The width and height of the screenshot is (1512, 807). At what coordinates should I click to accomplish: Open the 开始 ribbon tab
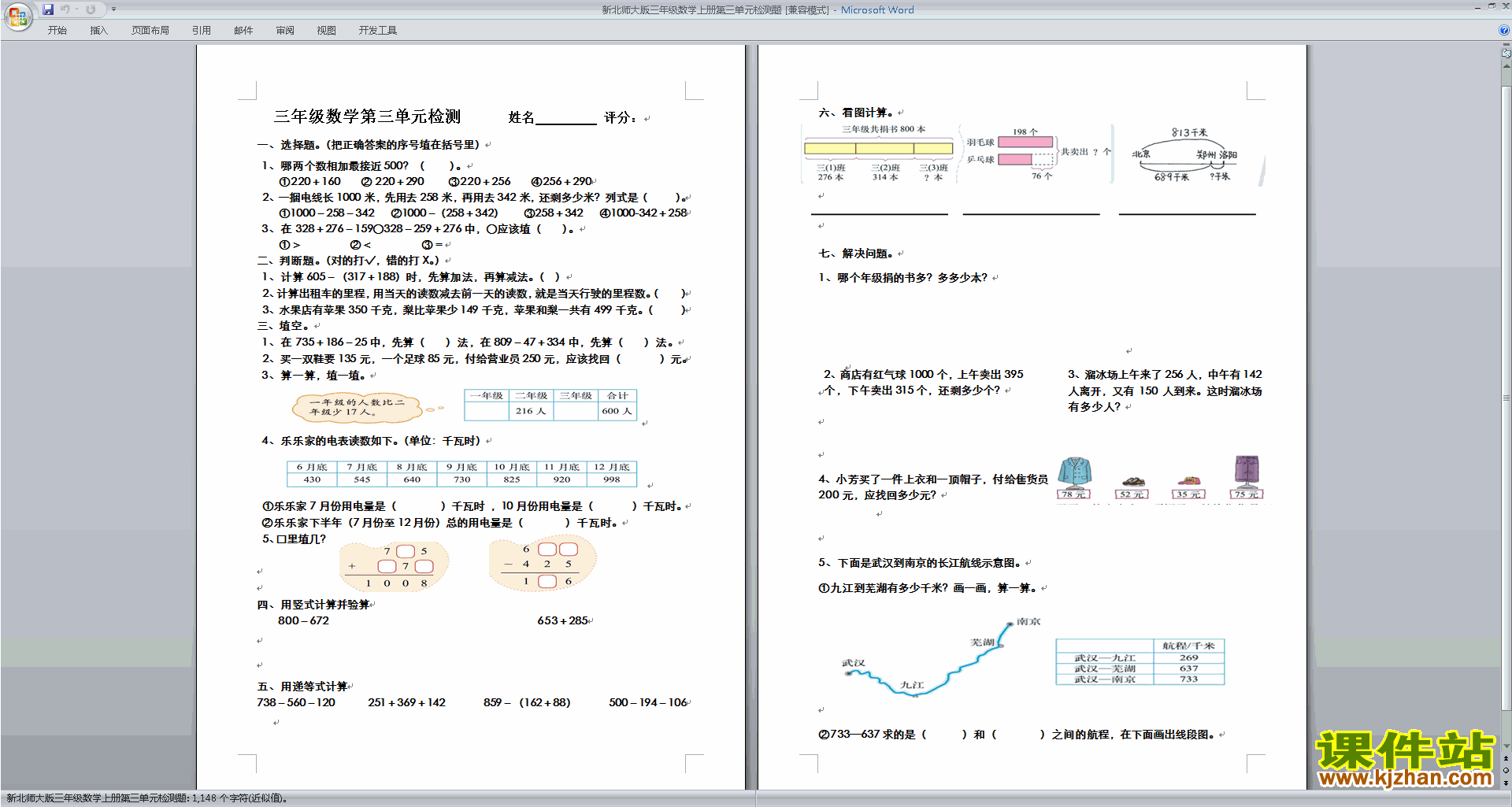pyautogui.click(x=57, y=31)
